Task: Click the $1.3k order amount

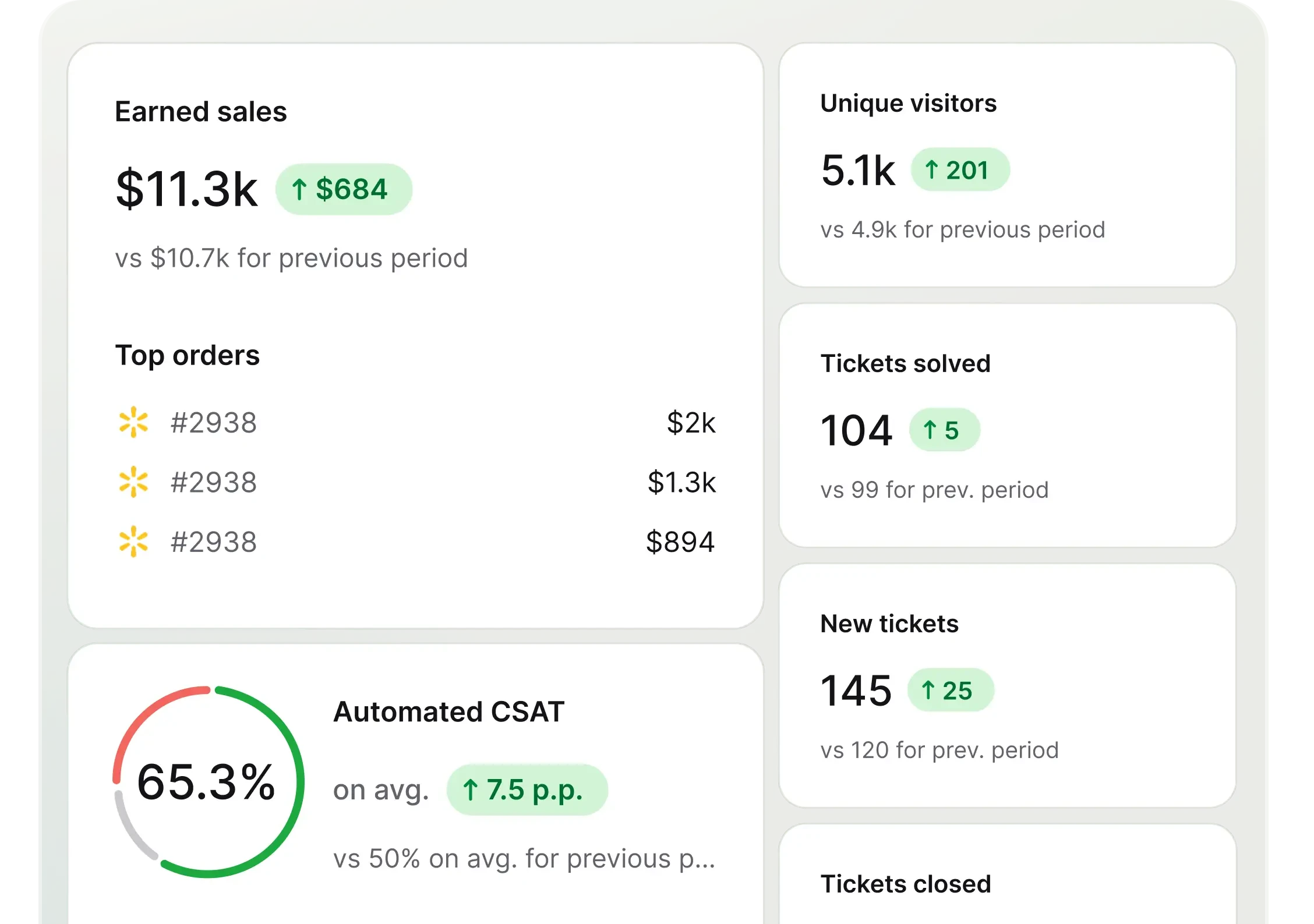Action: pyautogui.click(x=681, y=483)
